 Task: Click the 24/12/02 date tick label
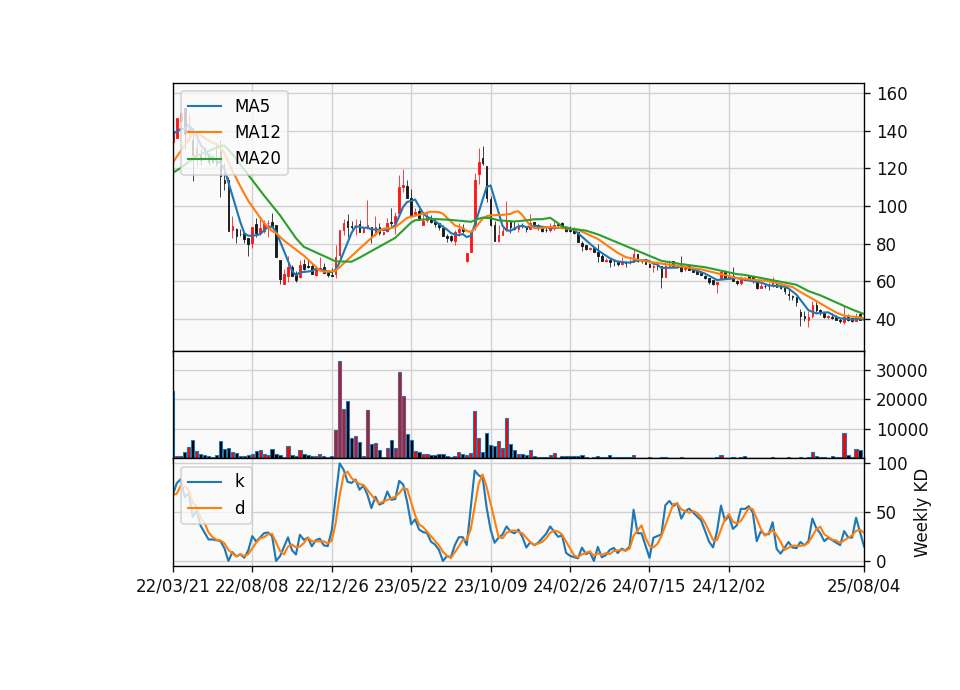coord(729,586)
